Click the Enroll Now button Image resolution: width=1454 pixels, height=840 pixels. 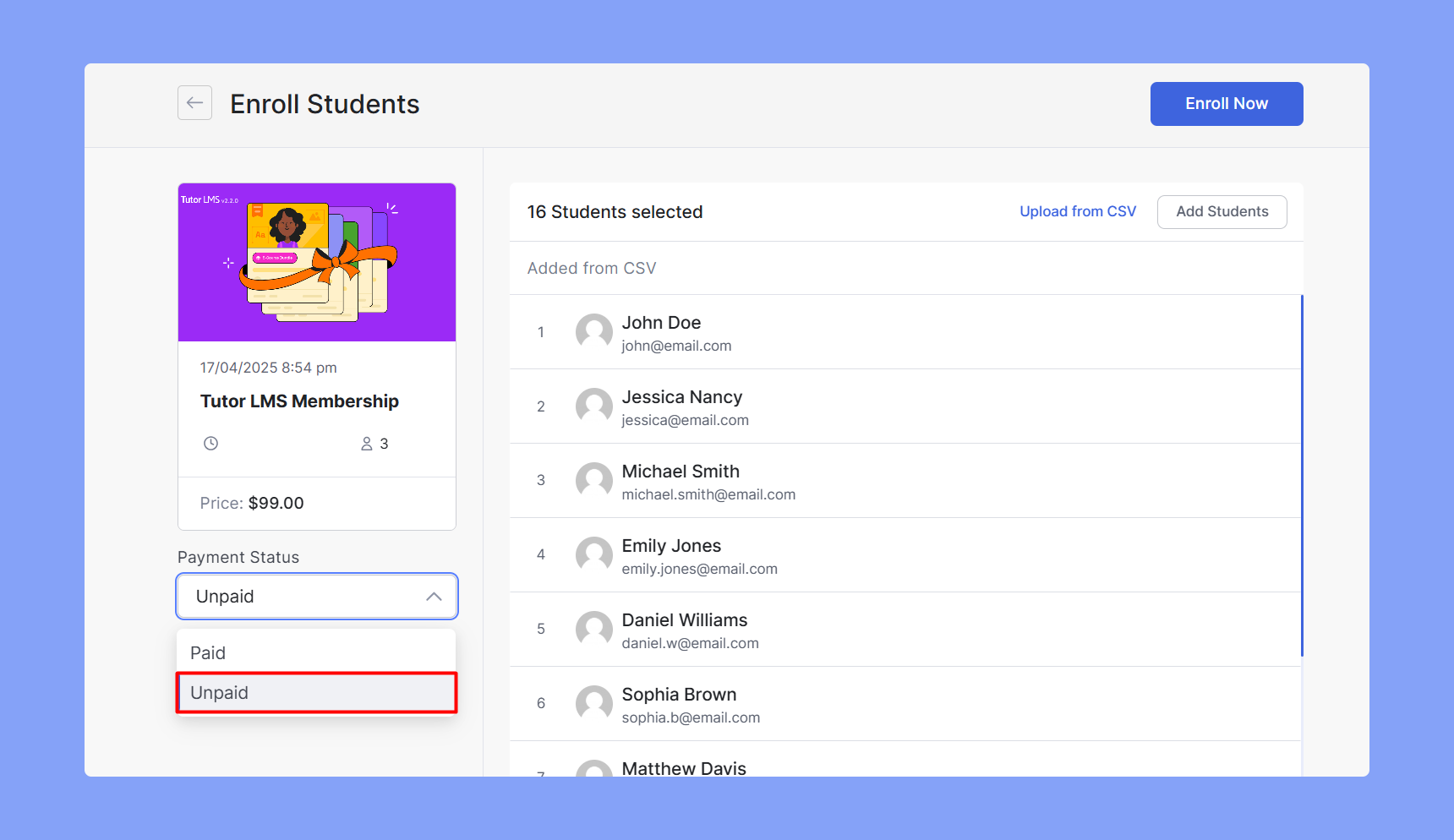tap(1227, 104)
